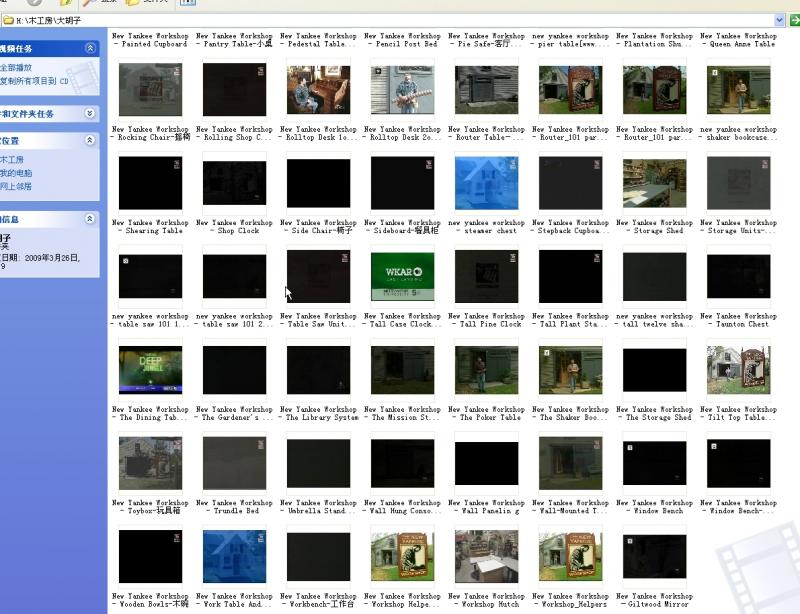Click the 'Painted Cupboard' file name

(x=150, y=40)
